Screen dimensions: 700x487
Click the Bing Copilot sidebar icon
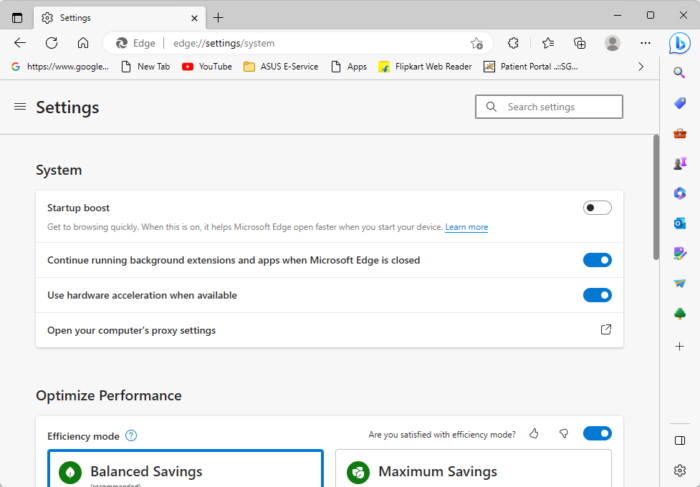[680, 43]
